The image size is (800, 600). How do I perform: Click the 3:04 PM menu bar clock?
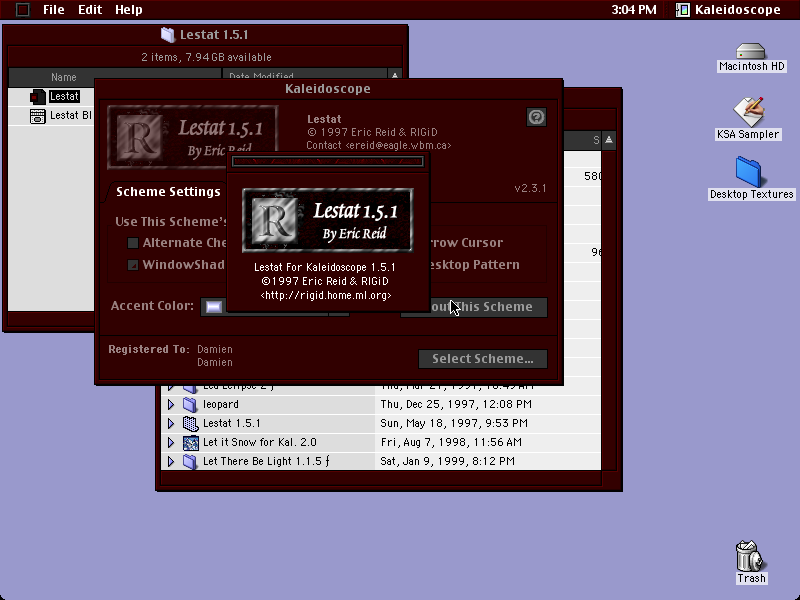click(634, 10)
